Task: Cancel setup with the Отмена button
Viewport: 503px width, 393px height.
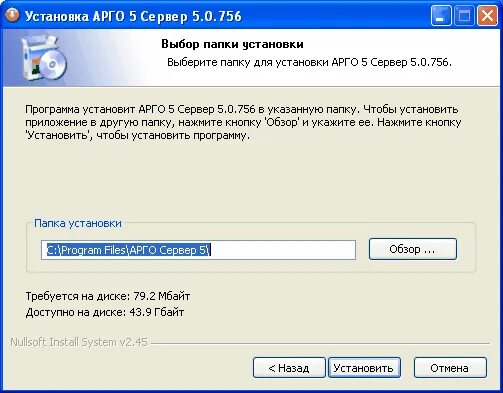Action: [450, 368]
